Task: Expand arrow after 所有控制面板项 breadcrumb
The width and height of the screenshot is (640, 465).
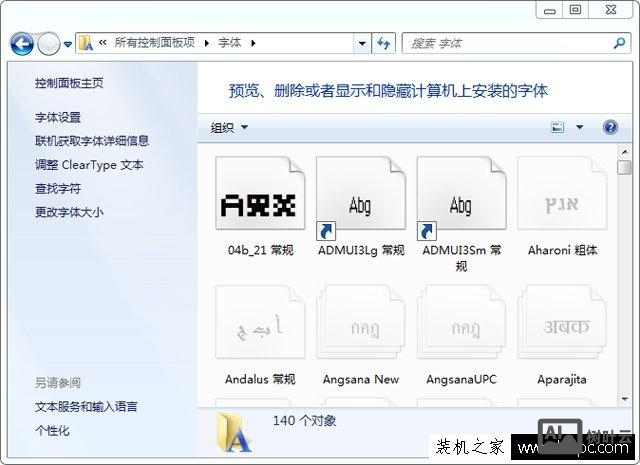Action: 207,43
